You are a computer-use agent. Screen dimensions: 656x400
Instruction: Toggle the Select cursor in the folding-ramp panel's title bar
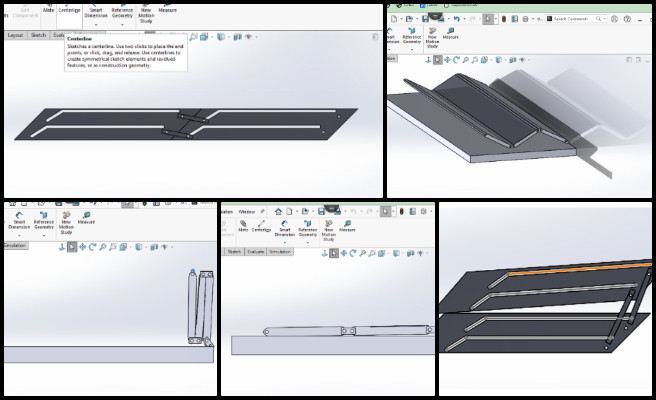pos(487,19)
